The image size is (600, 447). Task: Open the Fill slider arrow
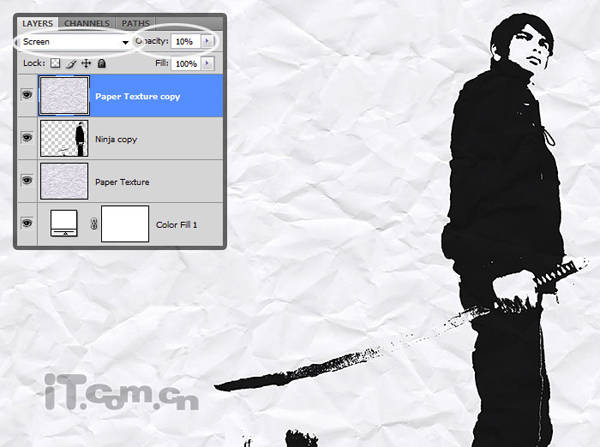point(207,63)
